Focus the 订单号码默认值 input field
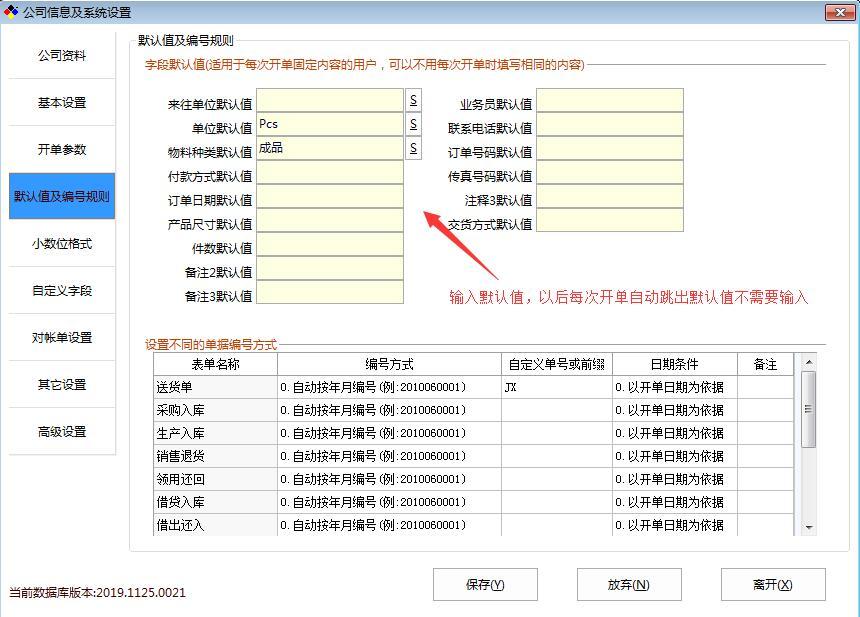The height and width of the screenshot is (617, 860). (x=610, y=148)
